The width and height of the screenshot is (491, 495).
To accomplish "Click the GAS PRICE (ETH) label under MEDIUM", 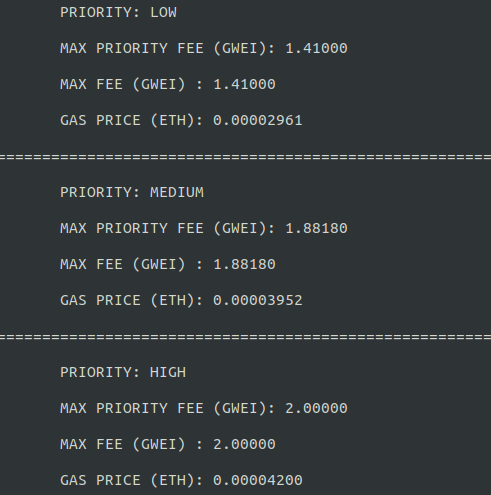I will [x=131, y=301].
